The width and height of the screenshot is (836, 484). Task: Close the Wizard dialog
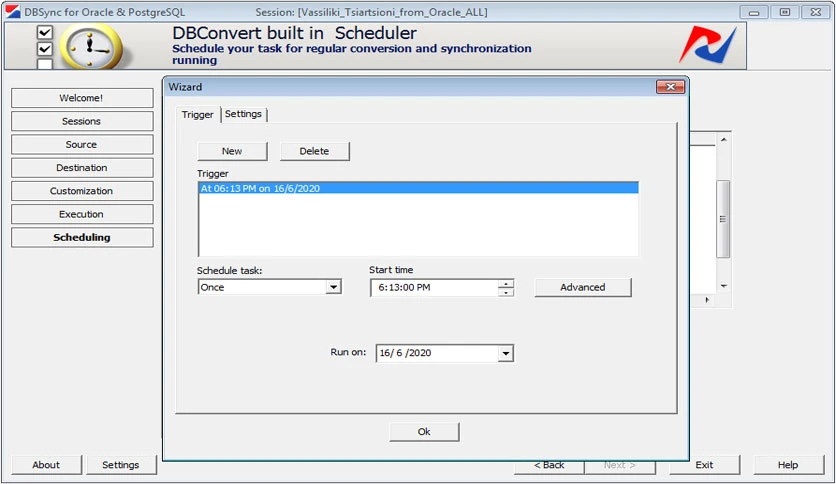click(670, 87)
